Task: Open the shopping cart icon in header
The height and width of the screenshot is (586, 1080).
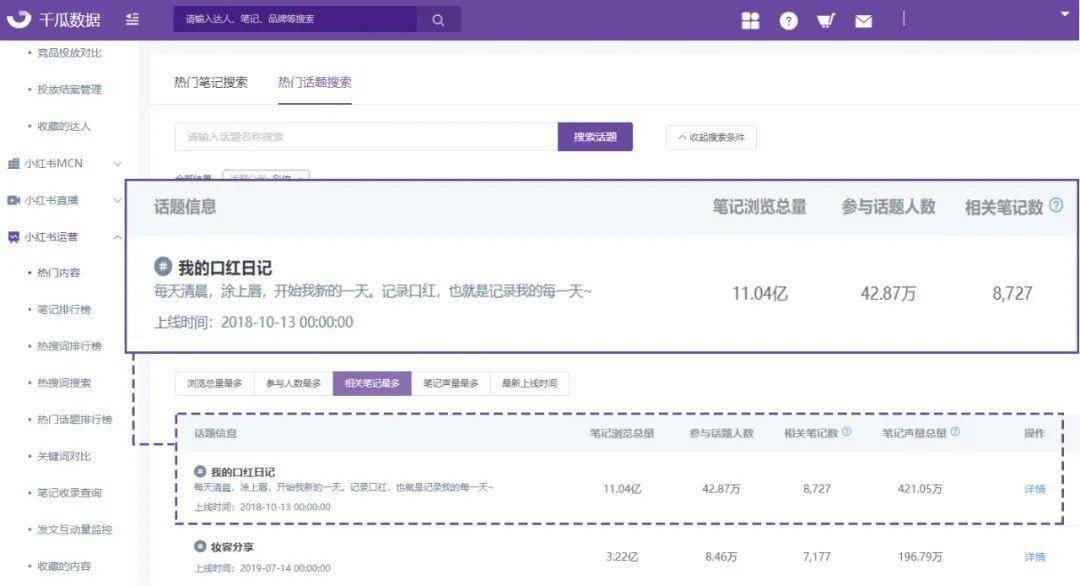Action: (x=825, y=20)
